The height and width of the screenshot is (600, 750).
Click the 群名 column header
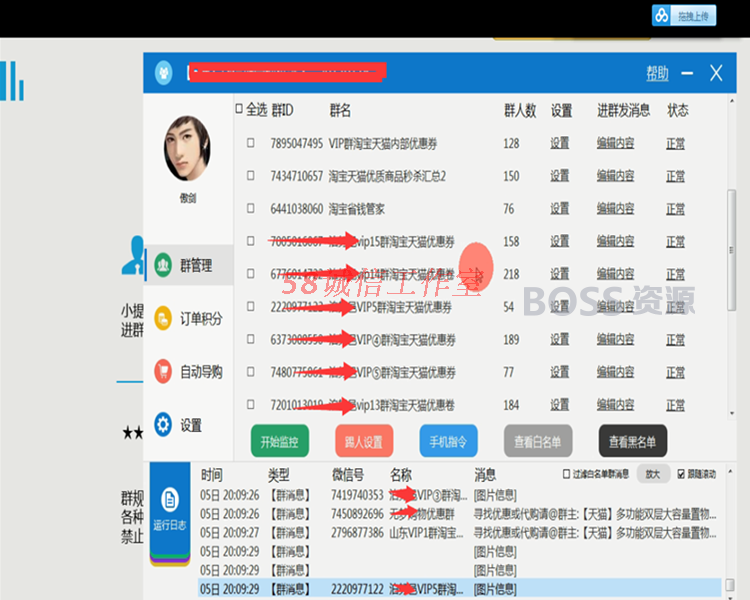340,111
